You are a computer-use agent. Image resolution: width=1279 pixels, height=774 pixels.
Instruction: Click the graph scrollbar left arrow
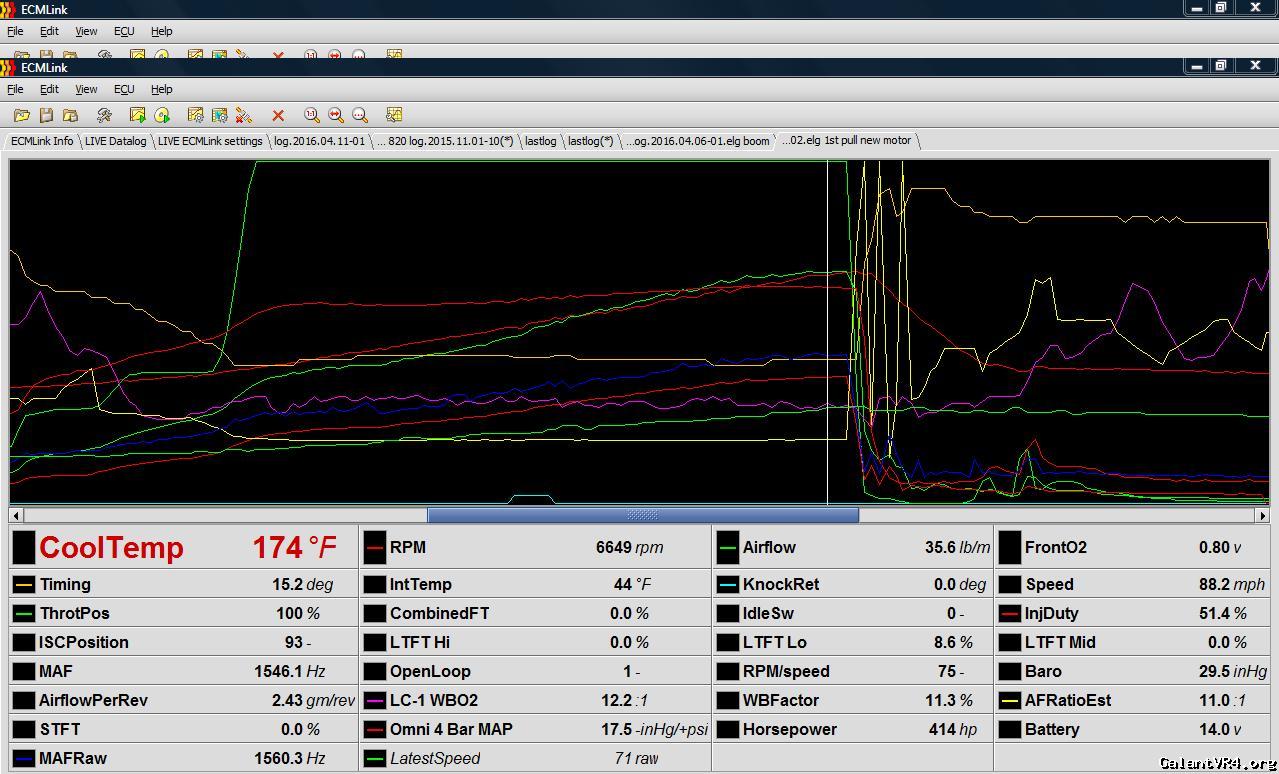click(x=17, y=515)
